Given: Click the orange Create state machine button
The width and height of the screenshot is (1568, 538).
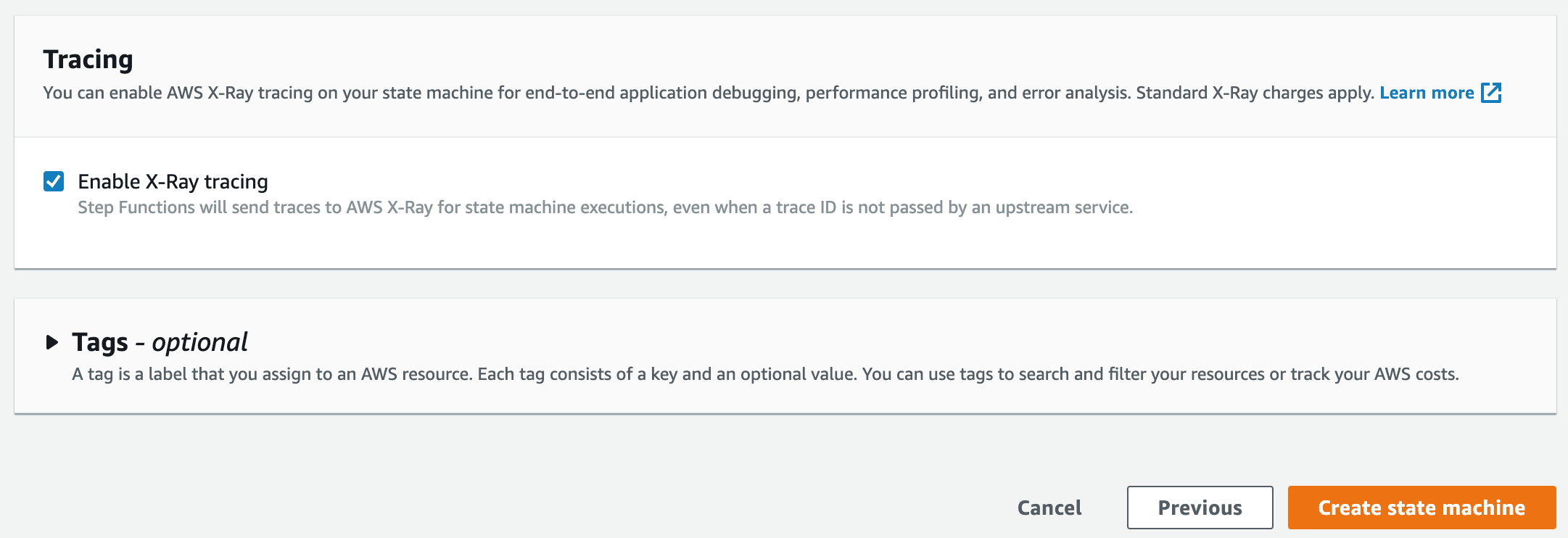Looking at the screenshot, I should click(1421, 508).
